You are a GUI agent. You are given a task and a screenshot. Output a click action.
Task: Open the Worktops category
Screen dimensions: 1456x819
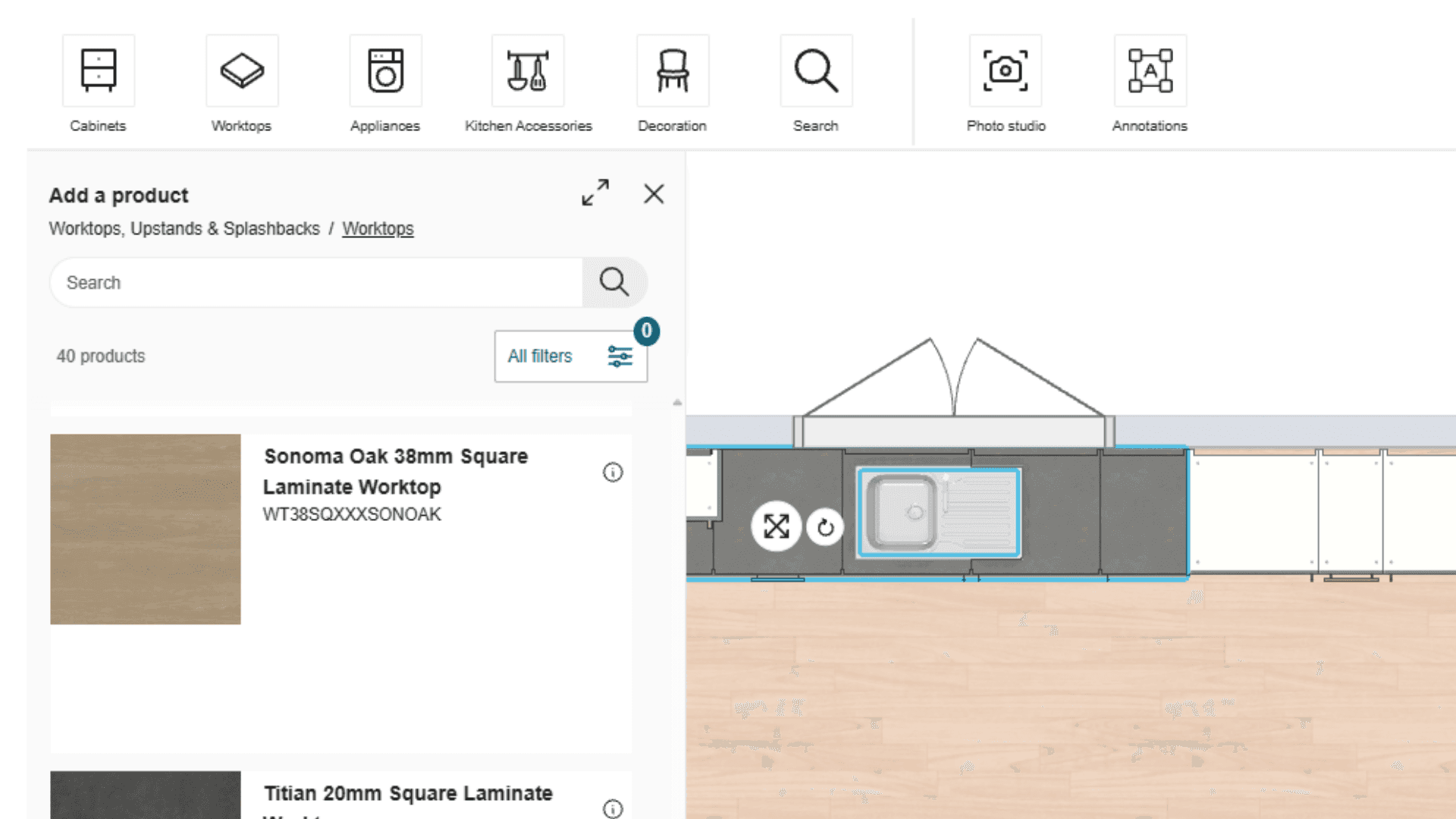[242, 84]
